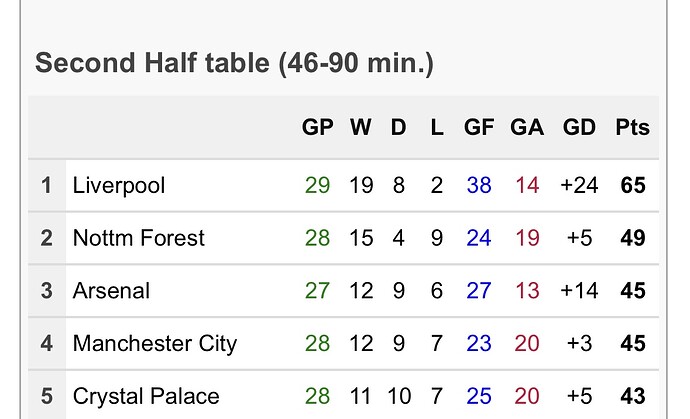
Task: Click Manchester City in the table
Action: coord(155,344)
